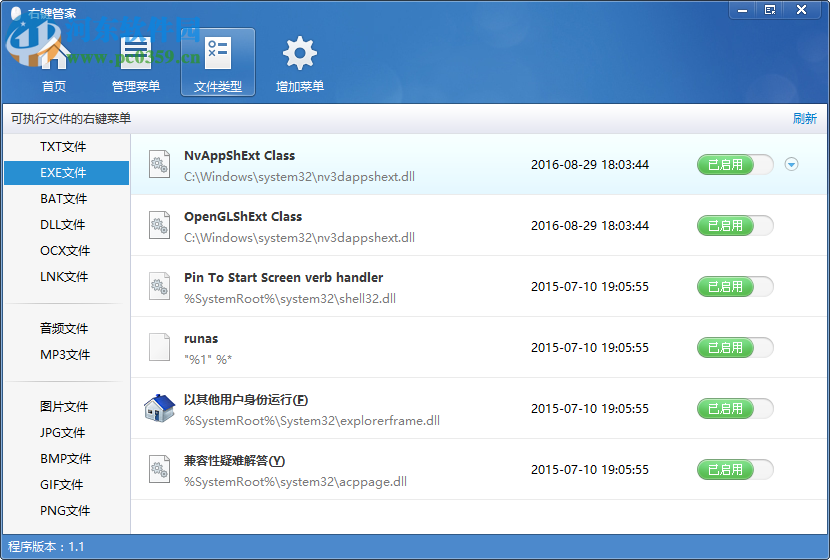Click the NvAppShExt Class file icon
Image resolution: width=830 pixels, height=560 pixels.
pos(159,164)
